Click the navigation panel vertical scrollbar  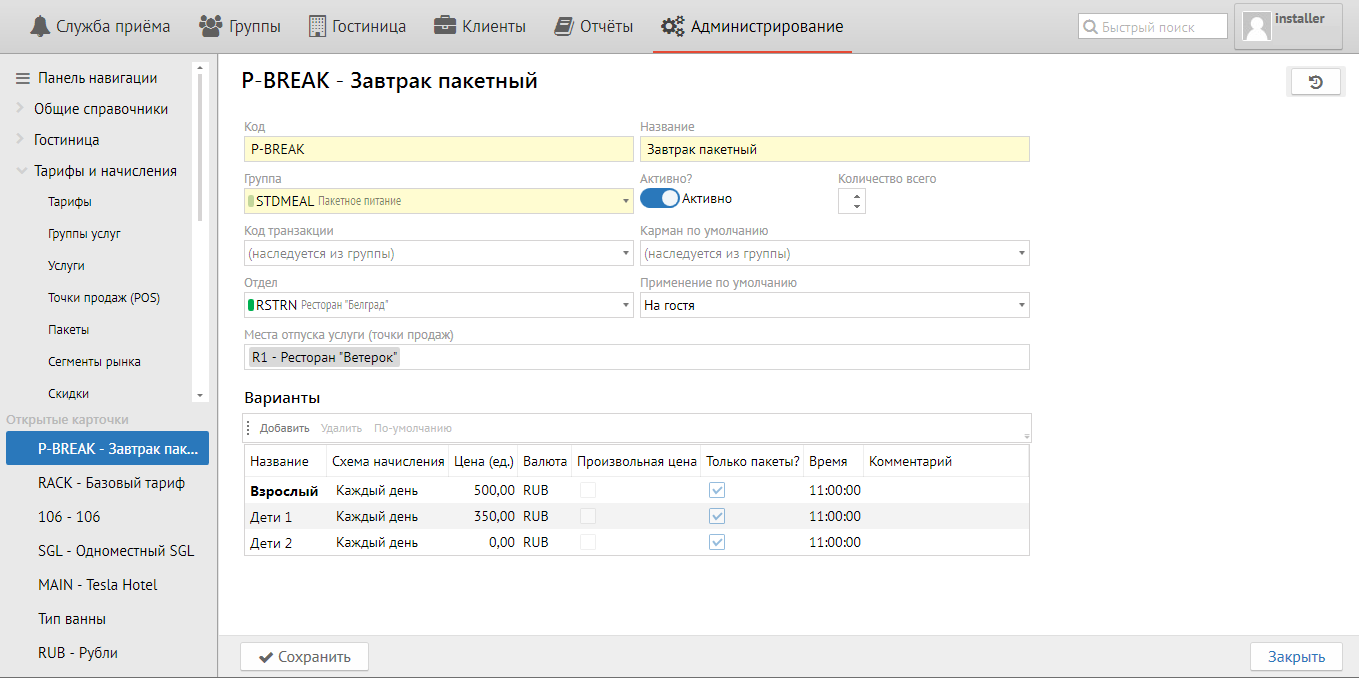tap(200, 150)
